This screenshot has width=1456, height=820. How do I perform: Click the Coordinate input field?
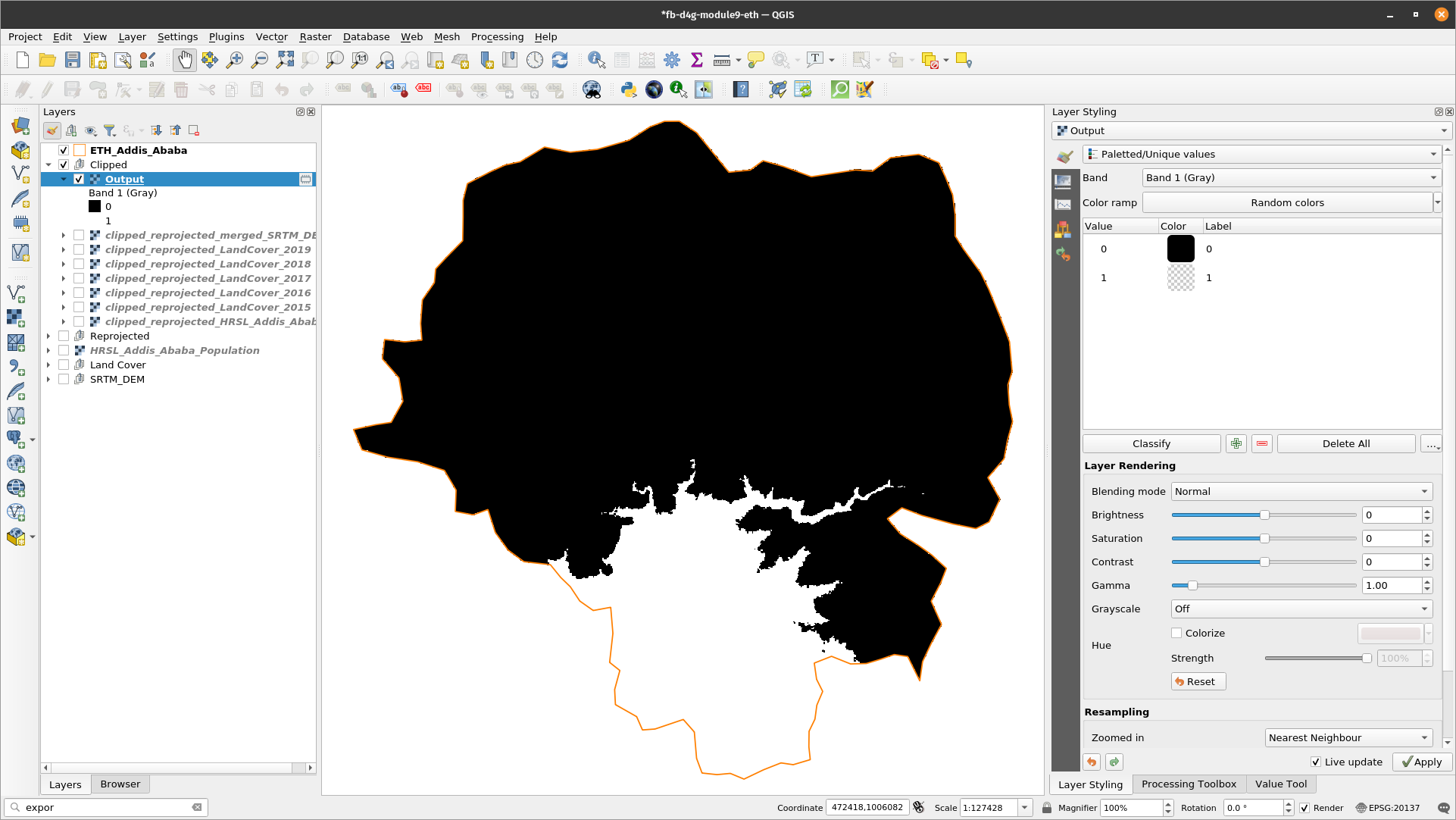pyautogui.click(x=867, y=808)
